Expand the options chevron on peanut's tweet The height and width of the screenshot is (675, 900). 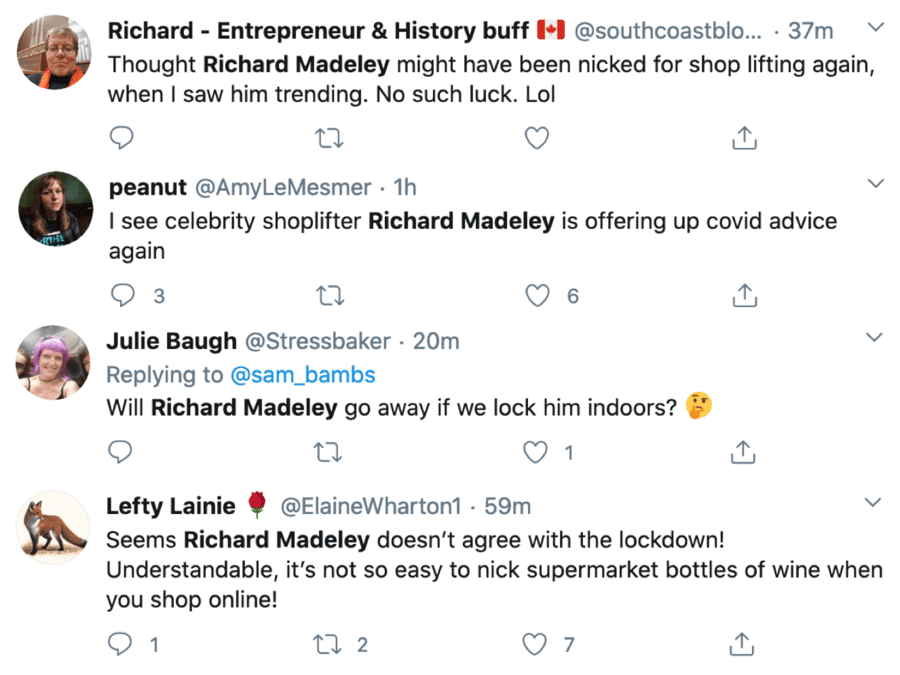coord(874,183)
